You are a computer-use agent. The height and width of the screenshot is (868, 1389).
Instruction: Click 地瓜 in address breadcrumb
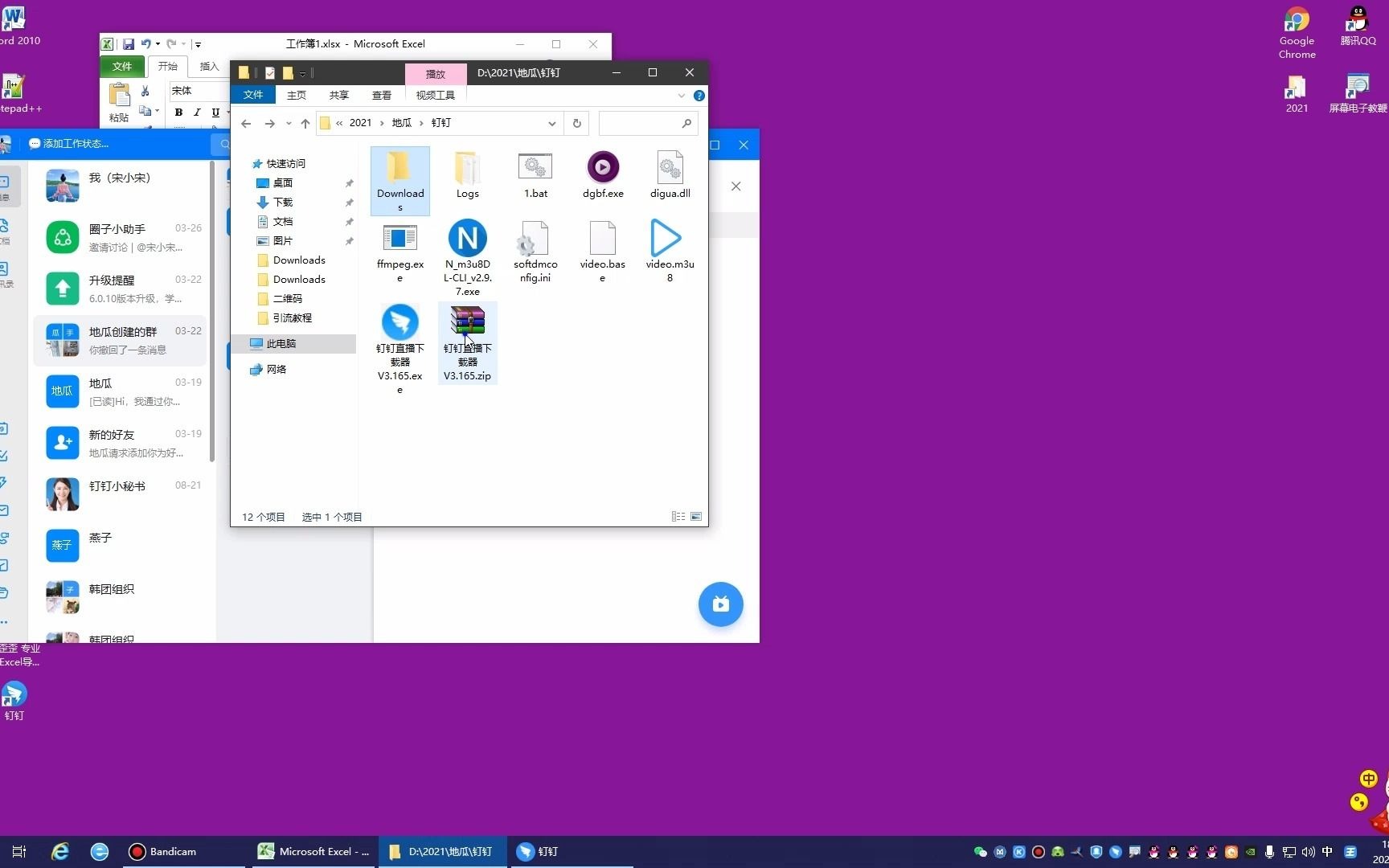point(401,123)
